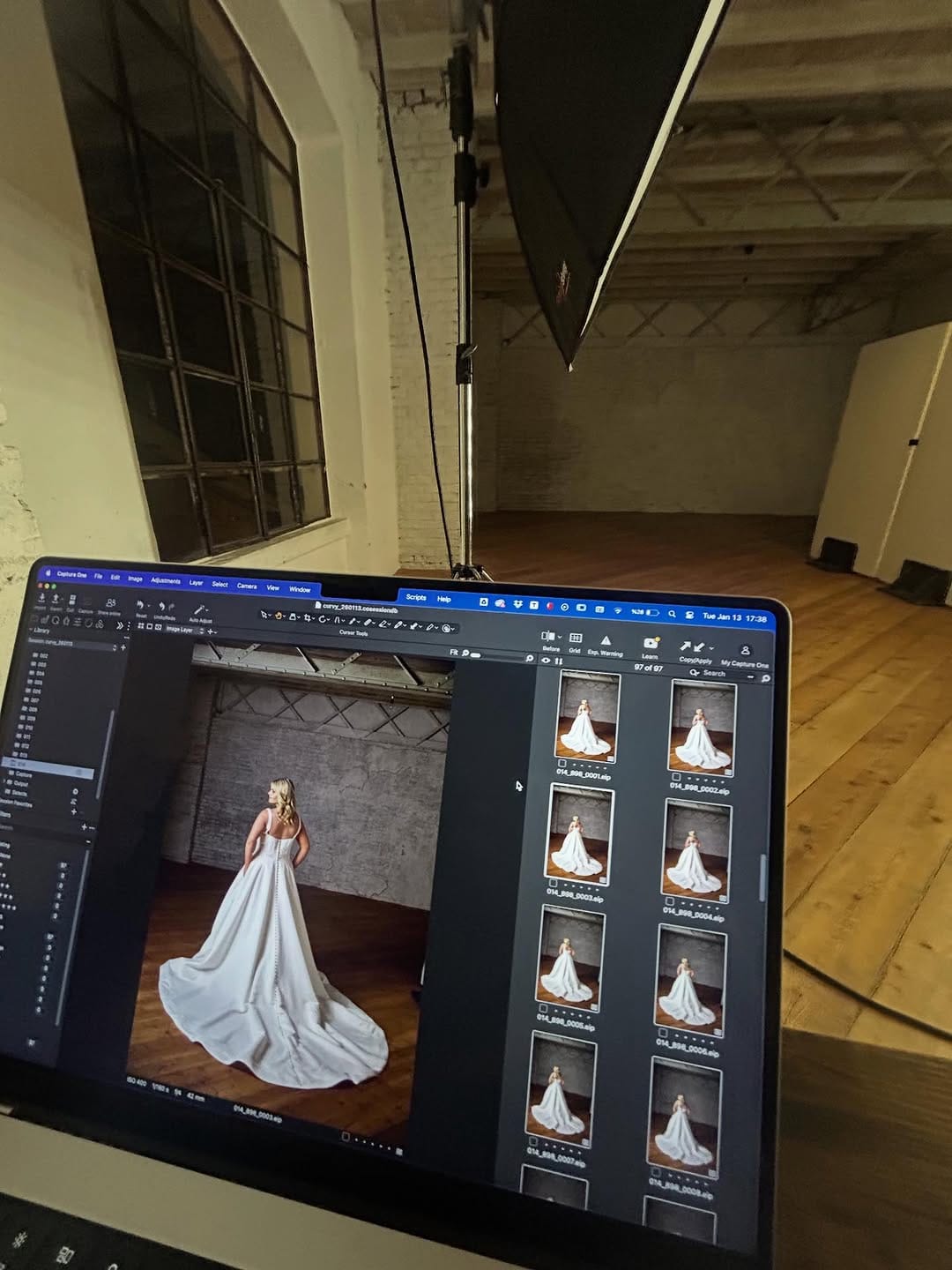This screenshot has height=1270, width=952.
Task: Click the 014_898_0003.eip filename below viewer
Action: coord(258,1114)
